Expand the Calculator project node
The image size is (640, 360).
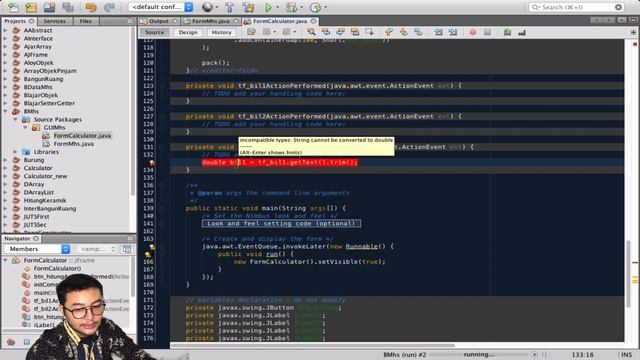click(5, 168)
